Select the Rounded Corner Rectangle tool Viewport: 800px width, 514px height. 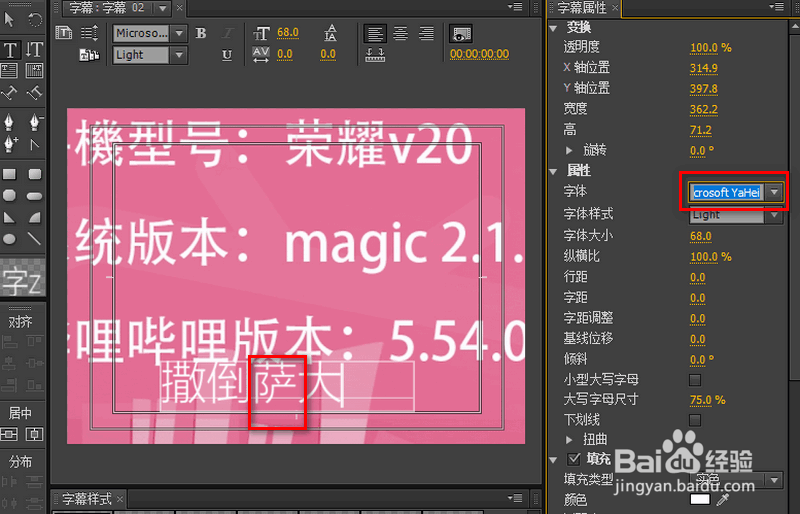[35, 174]
